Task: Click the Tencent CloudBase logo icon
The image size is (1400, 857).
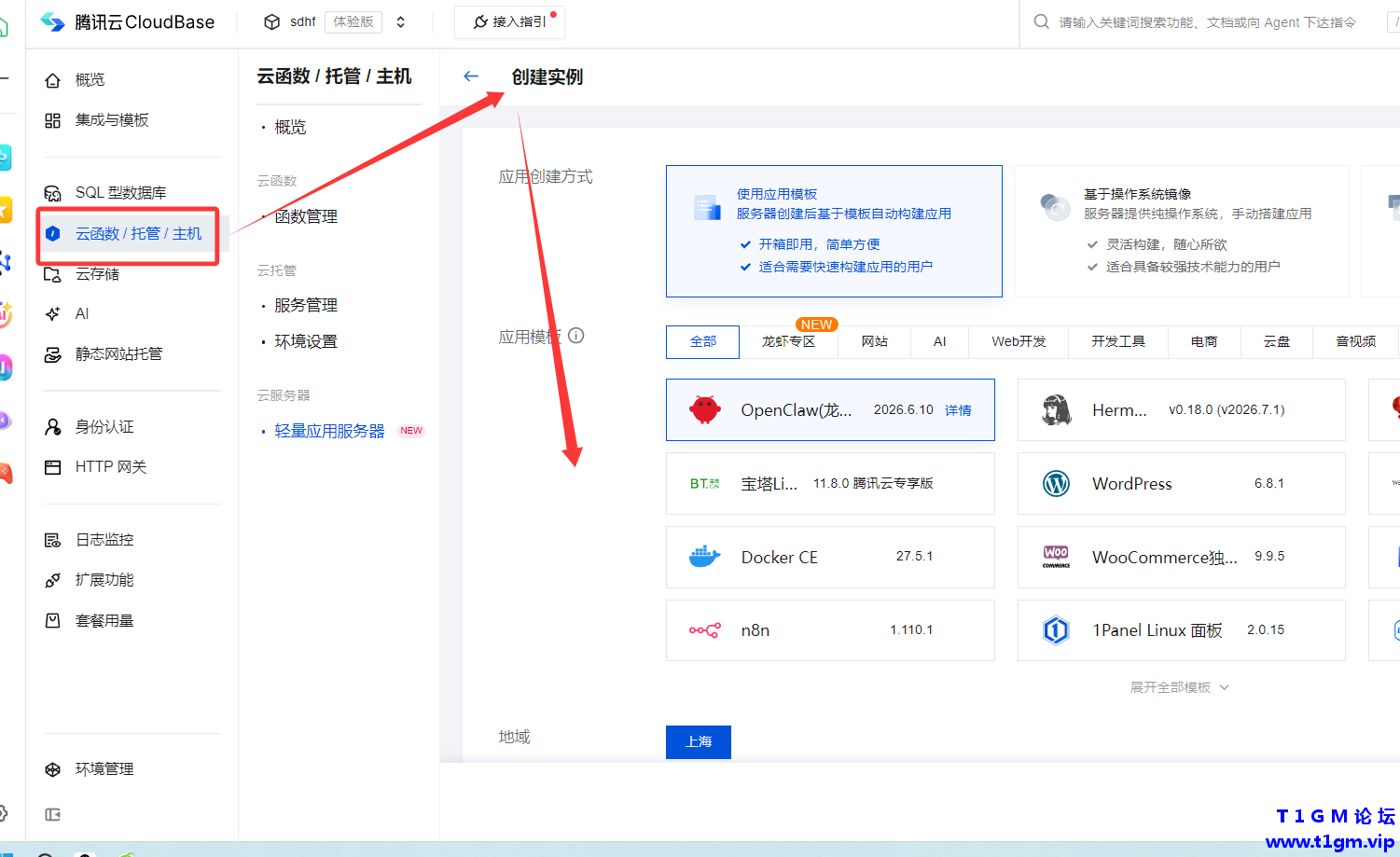Action: 53,22
